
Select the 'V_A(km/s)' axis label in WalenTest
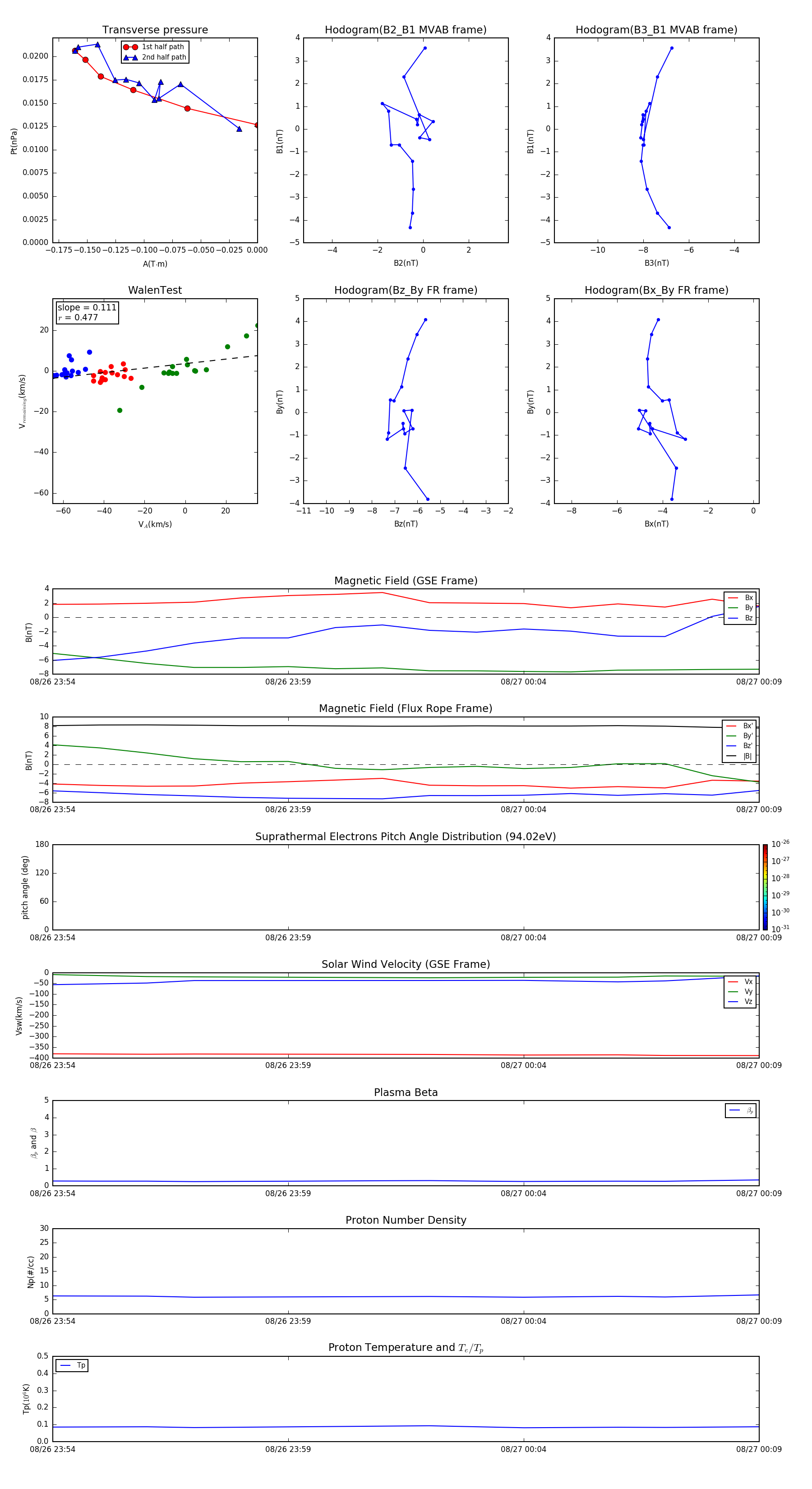(155, 524)
